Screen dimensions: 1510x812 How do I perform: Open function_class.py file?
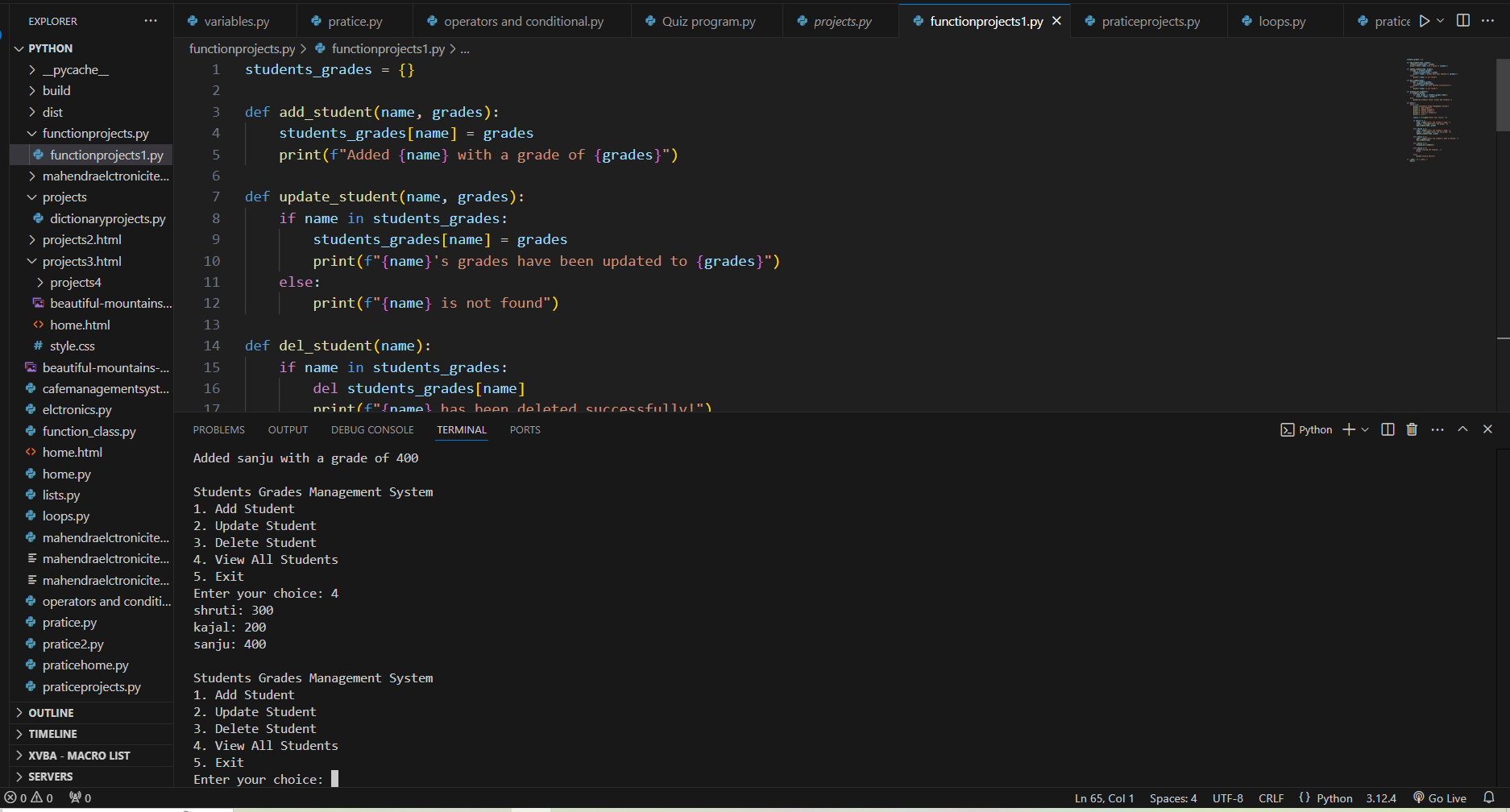point(91,432)
